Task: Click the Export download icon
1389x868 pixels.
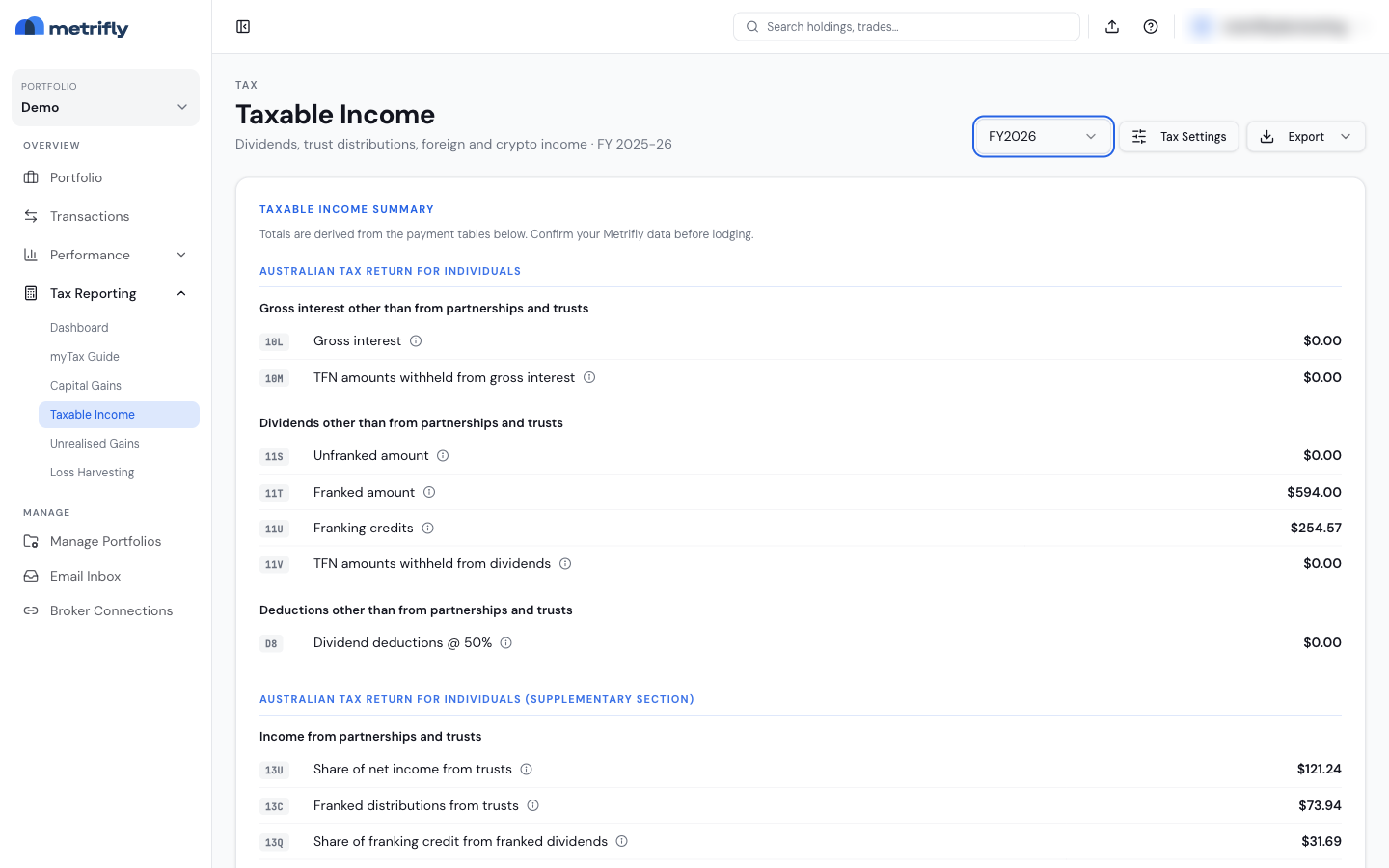Action: point(1267,137)
